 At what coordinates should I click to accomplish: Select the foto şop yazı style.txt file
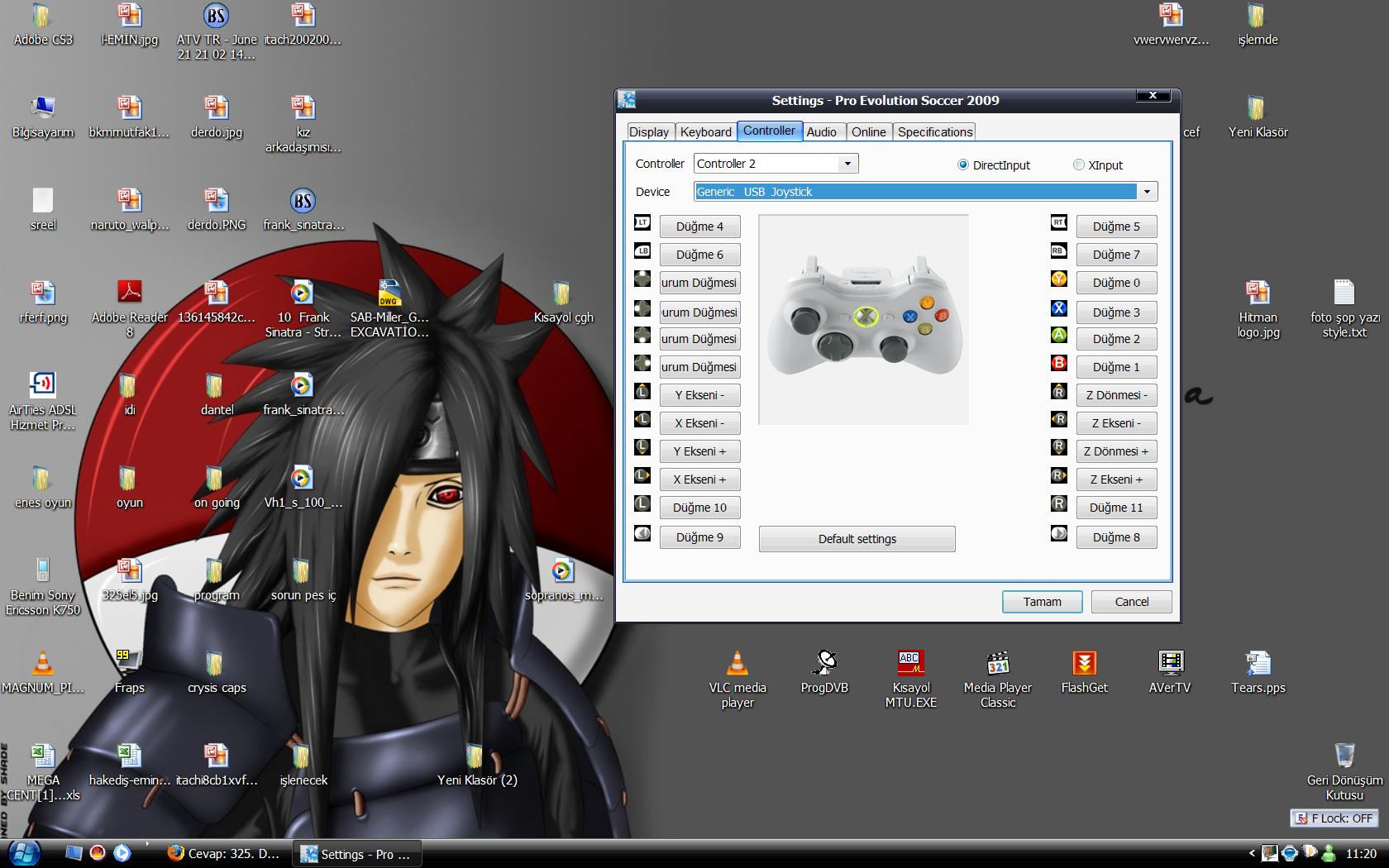click(x=1344, y=308)
